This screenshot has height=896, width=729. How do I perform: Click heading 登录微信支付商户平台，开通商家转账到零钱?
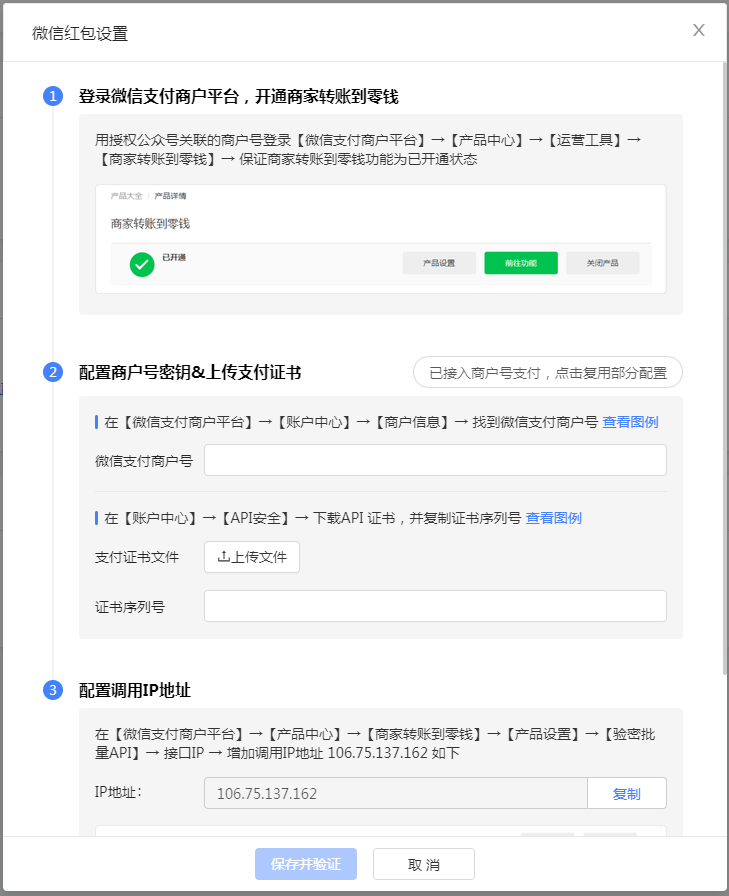click(x=238, y=97)
